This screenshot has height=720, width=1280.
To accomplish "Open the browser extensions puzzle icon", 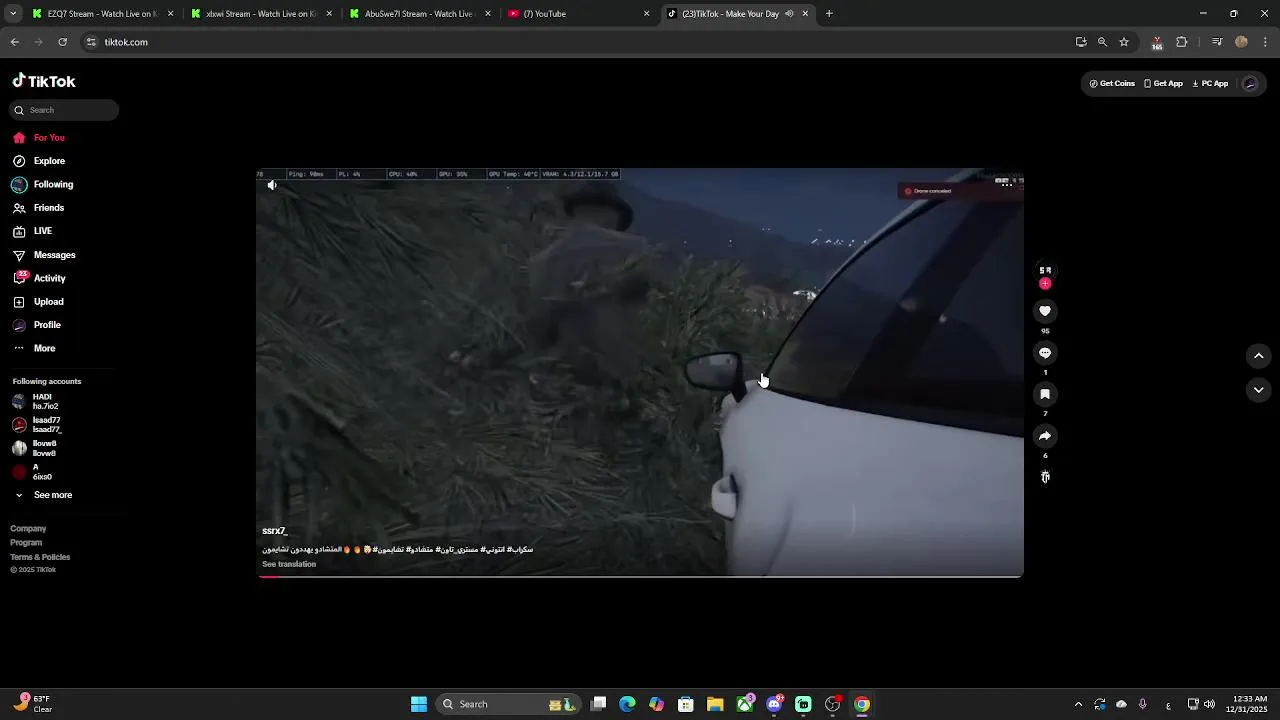I will coord(1182,42).
